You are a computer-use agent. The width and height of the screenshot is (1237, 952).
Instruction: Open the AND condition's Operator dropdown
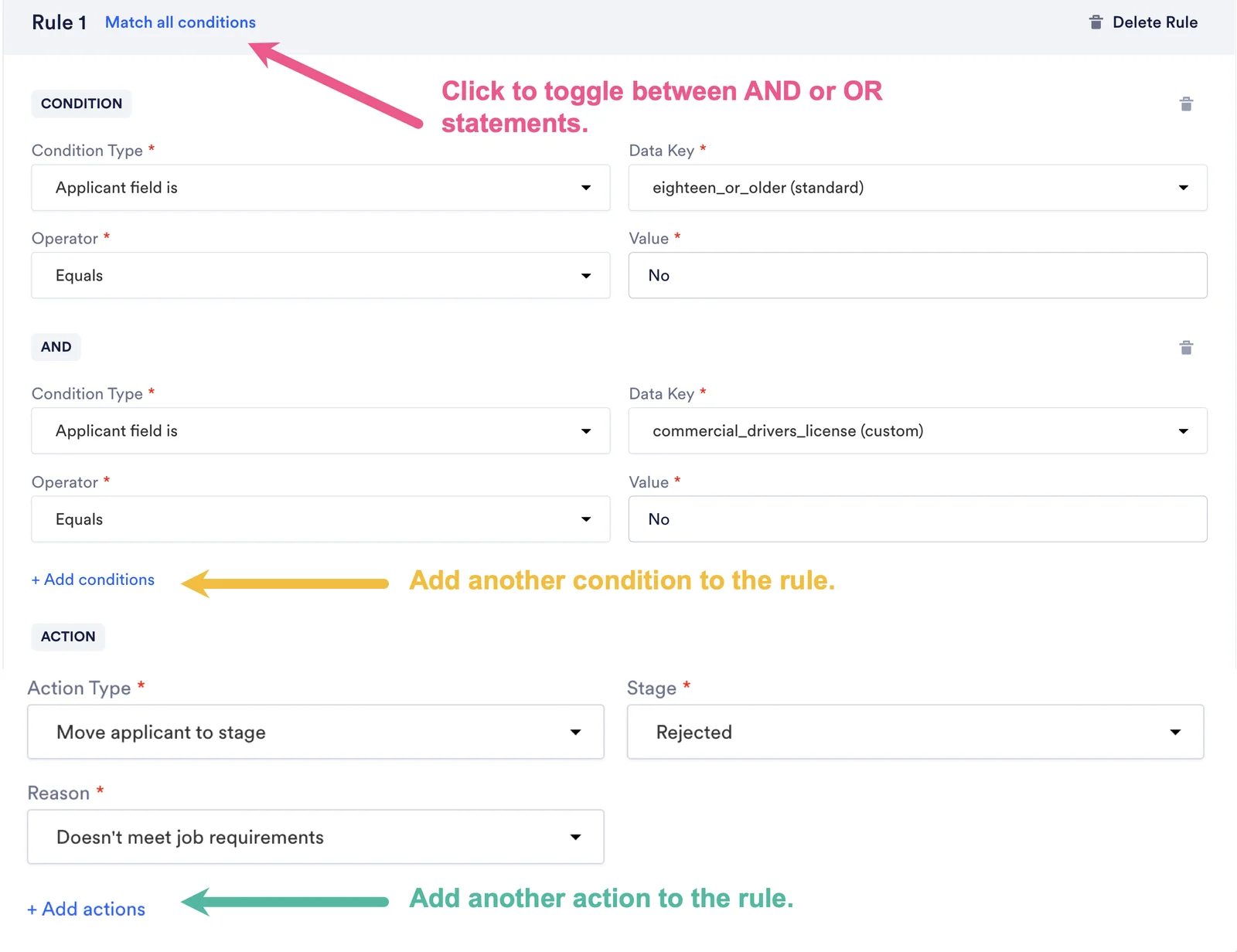click(x=321, y=519)
